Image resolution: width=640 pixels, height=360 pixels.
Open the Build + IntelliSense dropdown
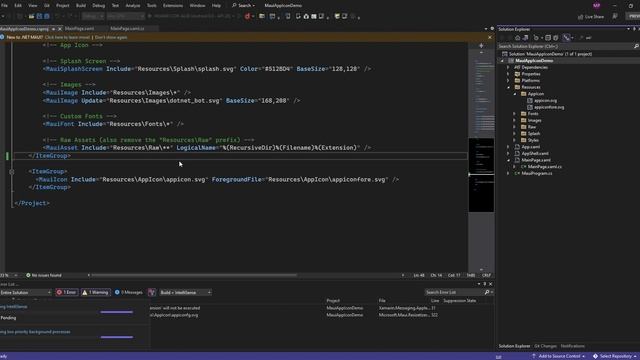tap(185, 292)
